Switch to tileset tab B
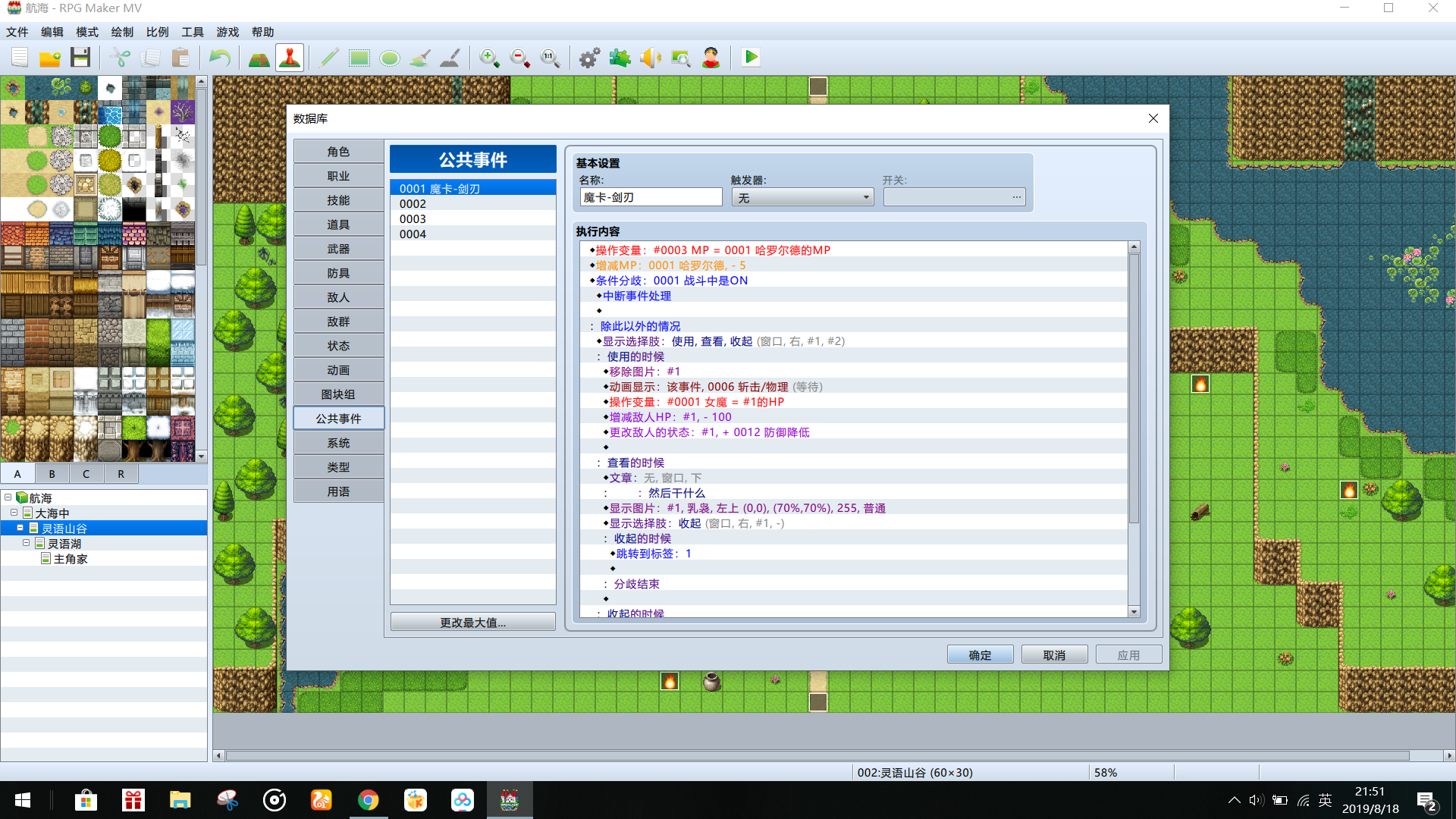Screen dimensions: 1456x819 pyautogui.click(x=52, y=474)
